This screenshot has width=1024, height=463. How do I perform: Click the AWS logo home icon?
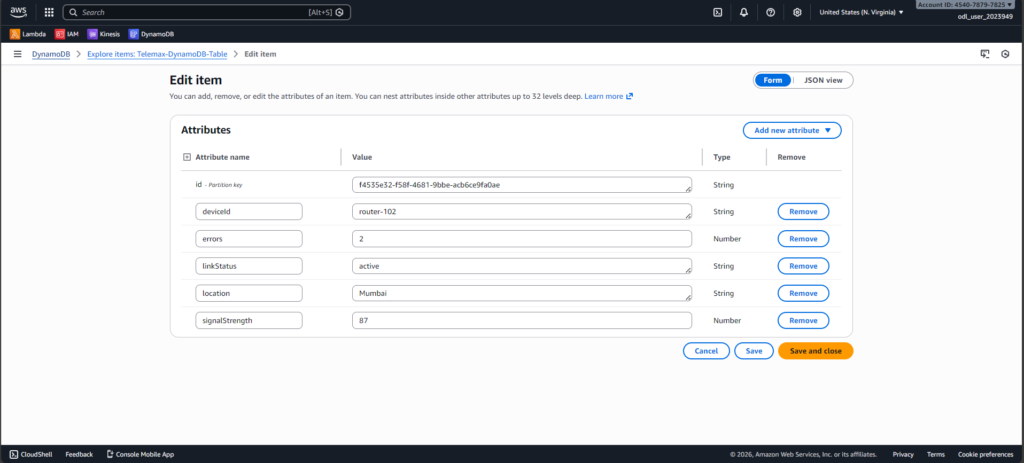tap(20, 12)
